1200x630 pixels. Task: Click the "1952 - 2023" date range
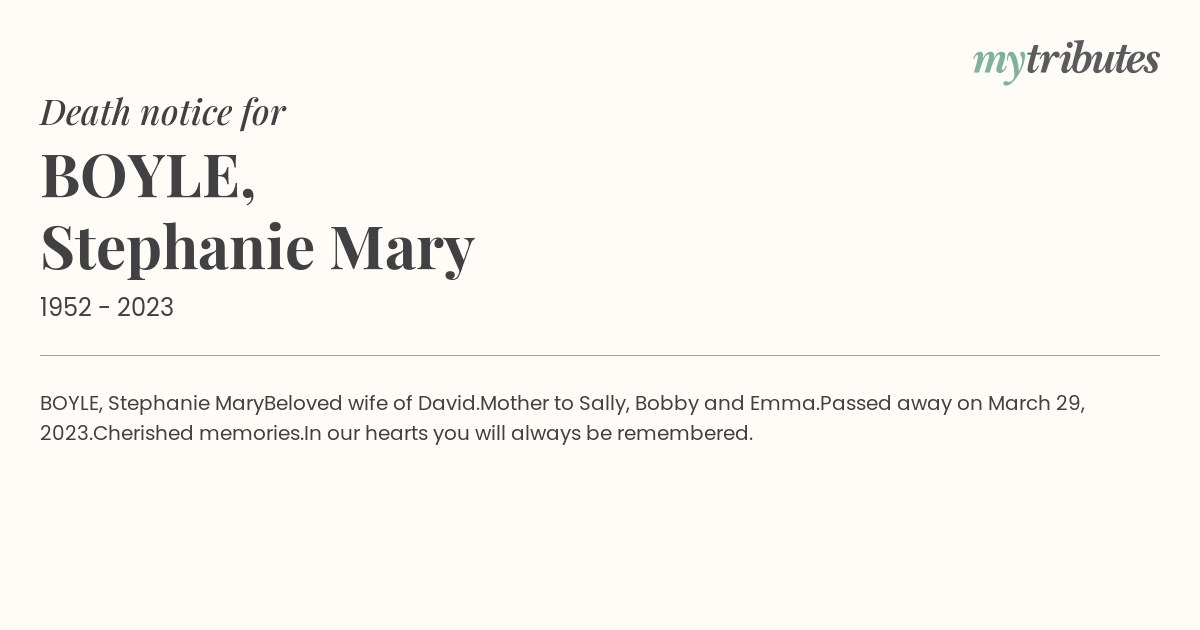click(x=107, y=308)
